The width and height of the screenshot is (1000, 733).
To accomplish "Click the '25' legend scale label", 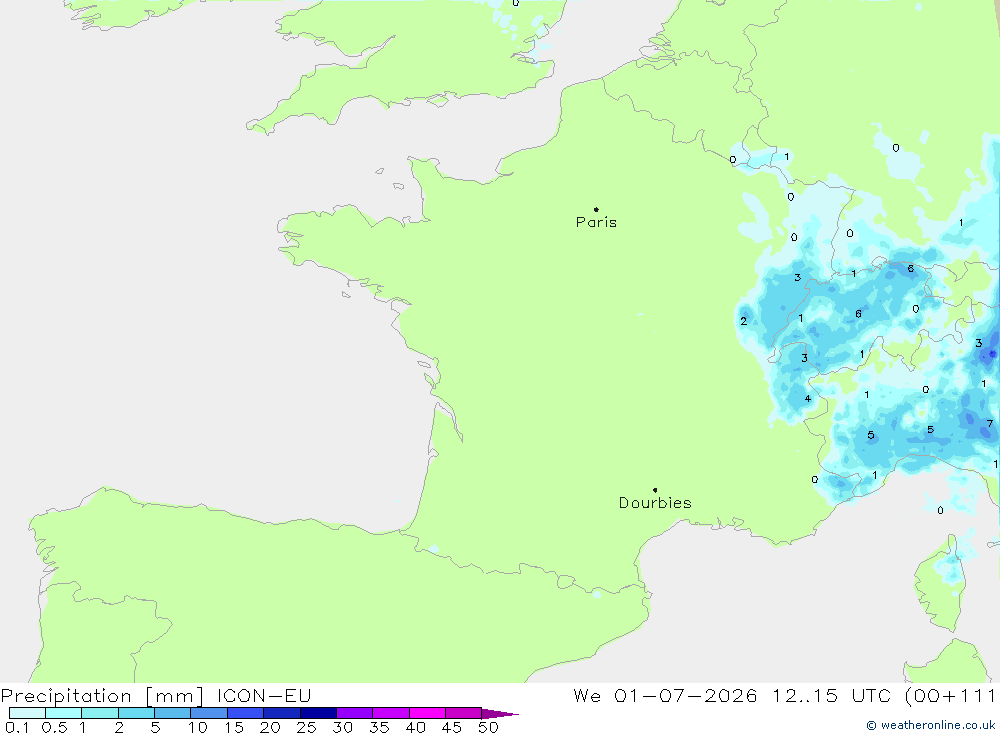I will (x=307, y=727).
